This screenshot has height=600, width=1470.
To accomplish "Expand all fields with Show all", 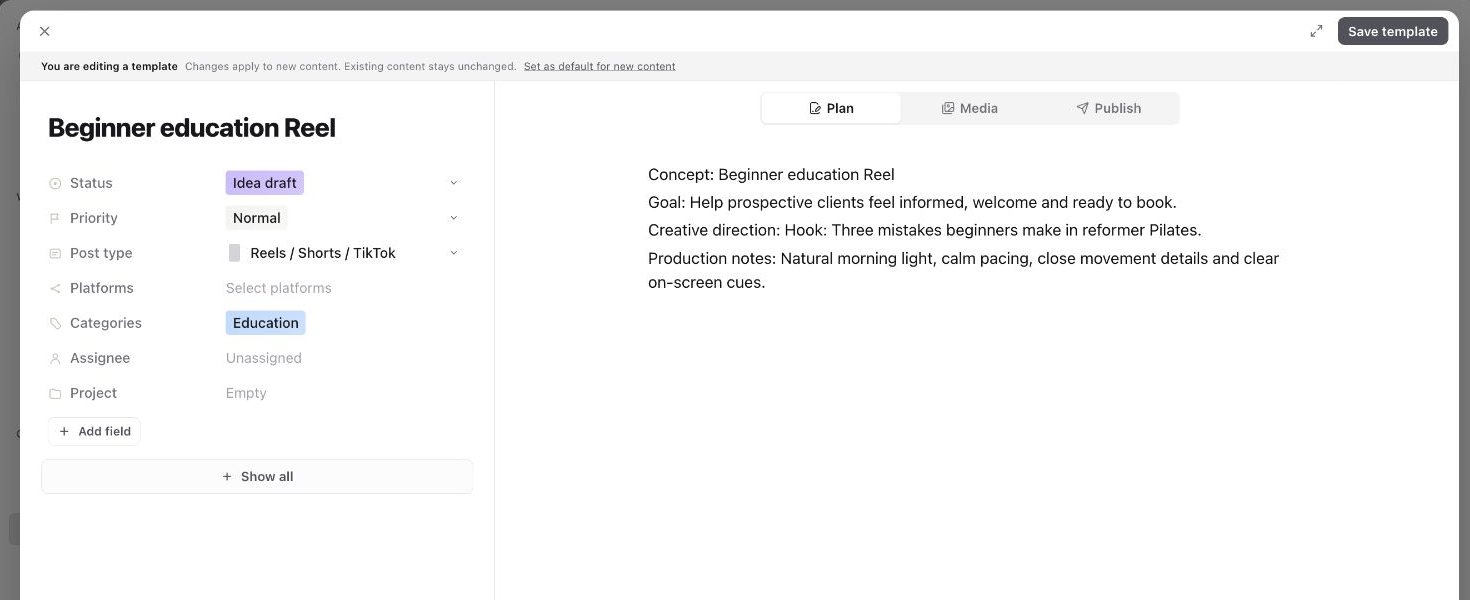I will point(257,476).
